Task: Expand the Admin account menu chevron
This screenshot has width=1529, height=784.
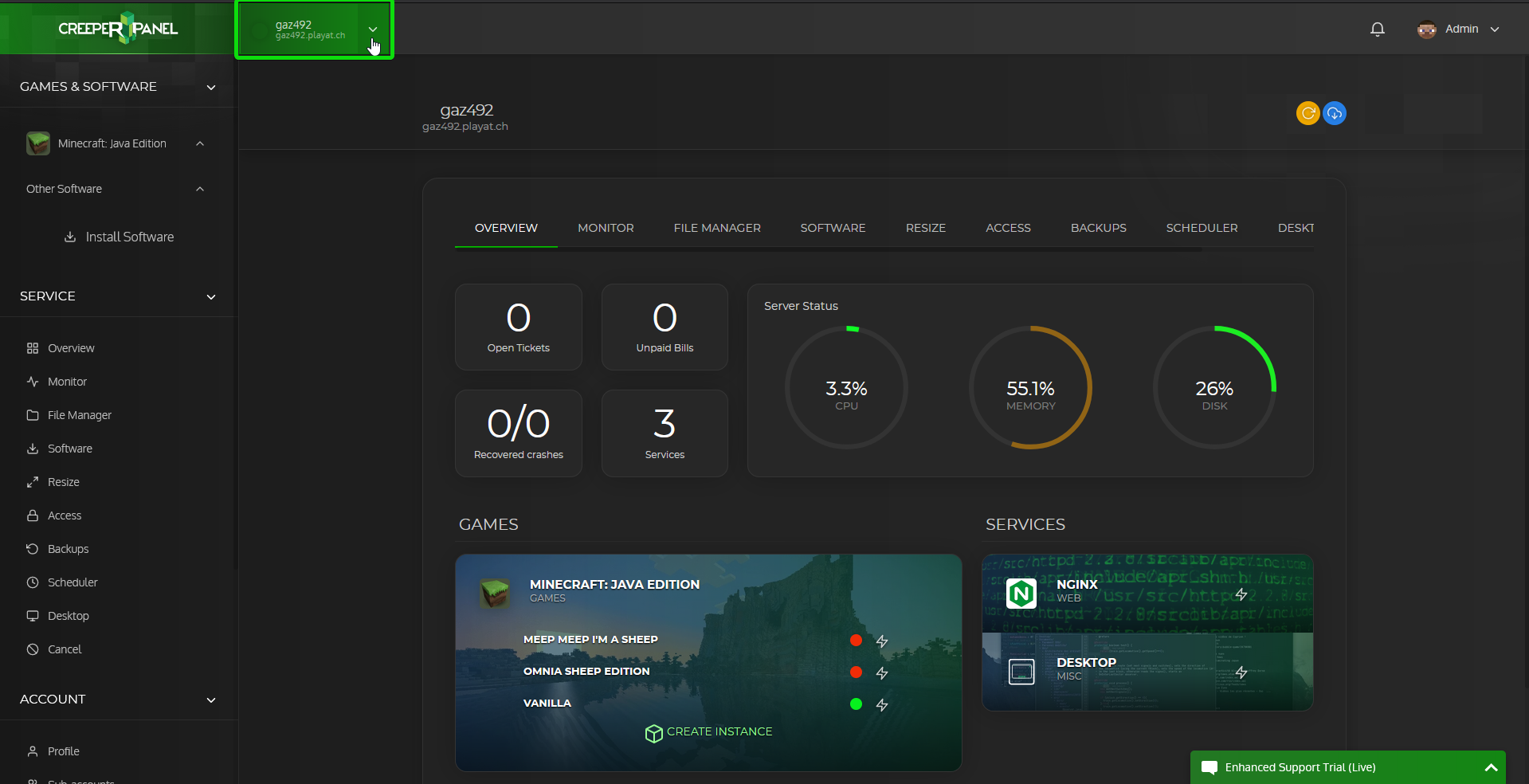Action: coord(1495,29)
